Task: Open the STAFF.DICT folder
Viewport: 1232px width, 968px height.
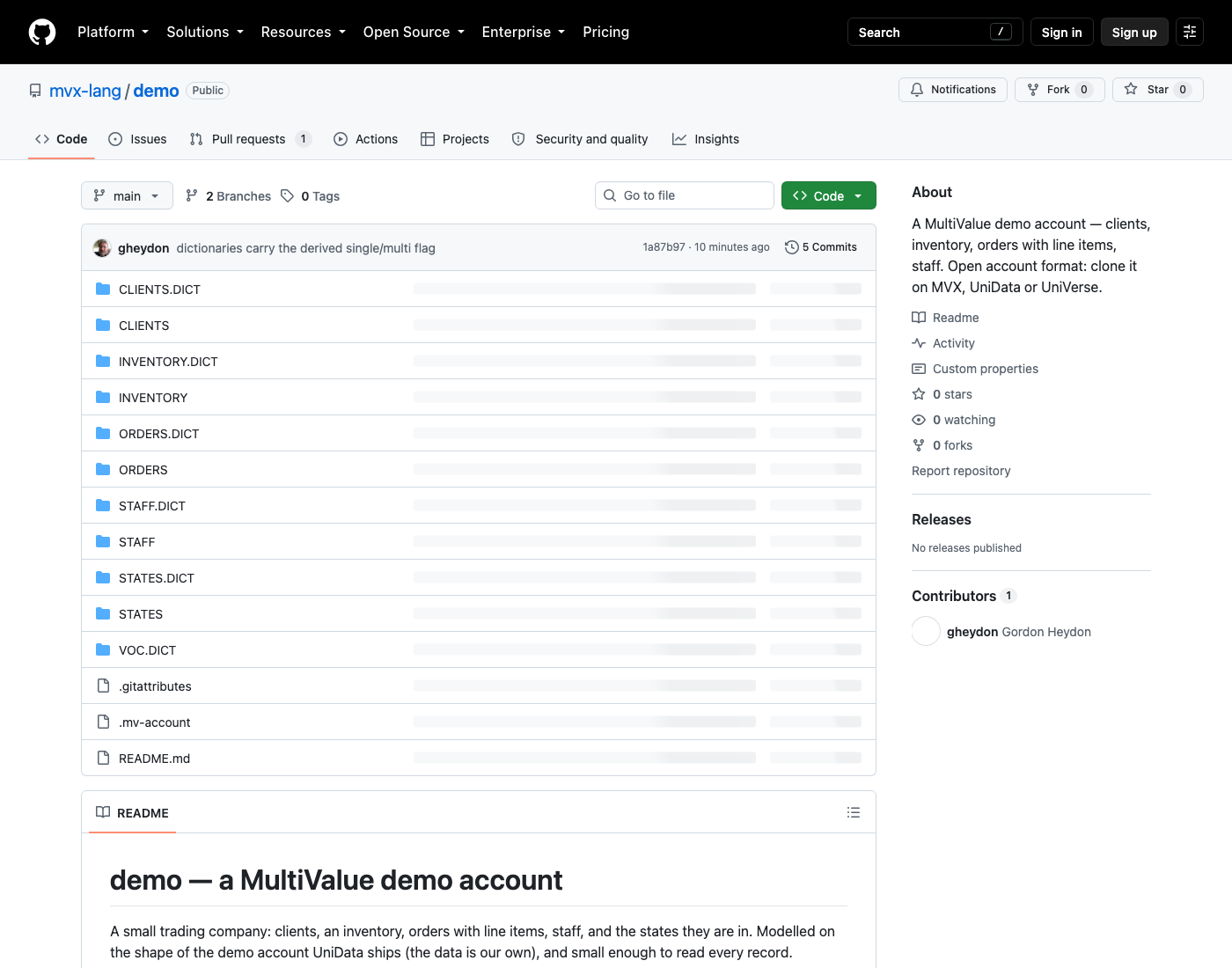Action: pyautogui.click(x=152, y=506)
